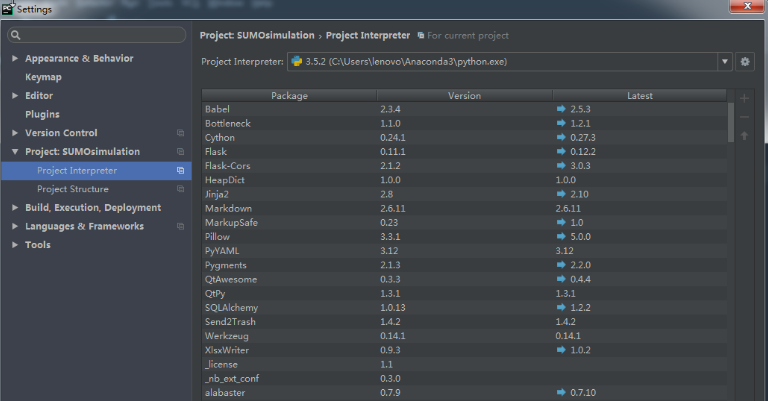The width and height of the screenshot is (768, 401).
Task: Select the Flask package row
Action: [464, 151]
